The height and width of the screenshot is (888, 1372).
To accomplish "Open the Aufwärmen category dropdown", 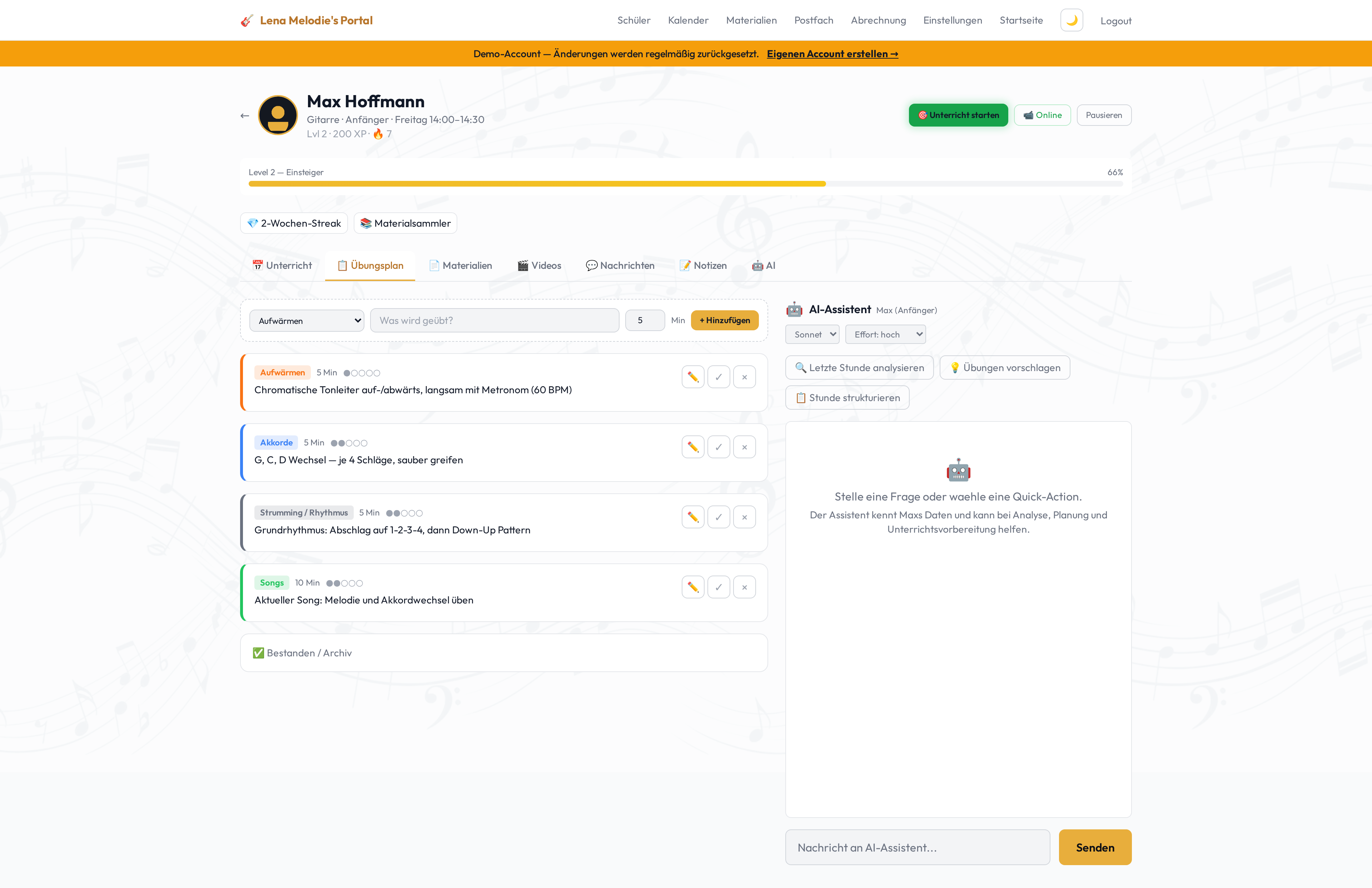I will coord(307,321).
